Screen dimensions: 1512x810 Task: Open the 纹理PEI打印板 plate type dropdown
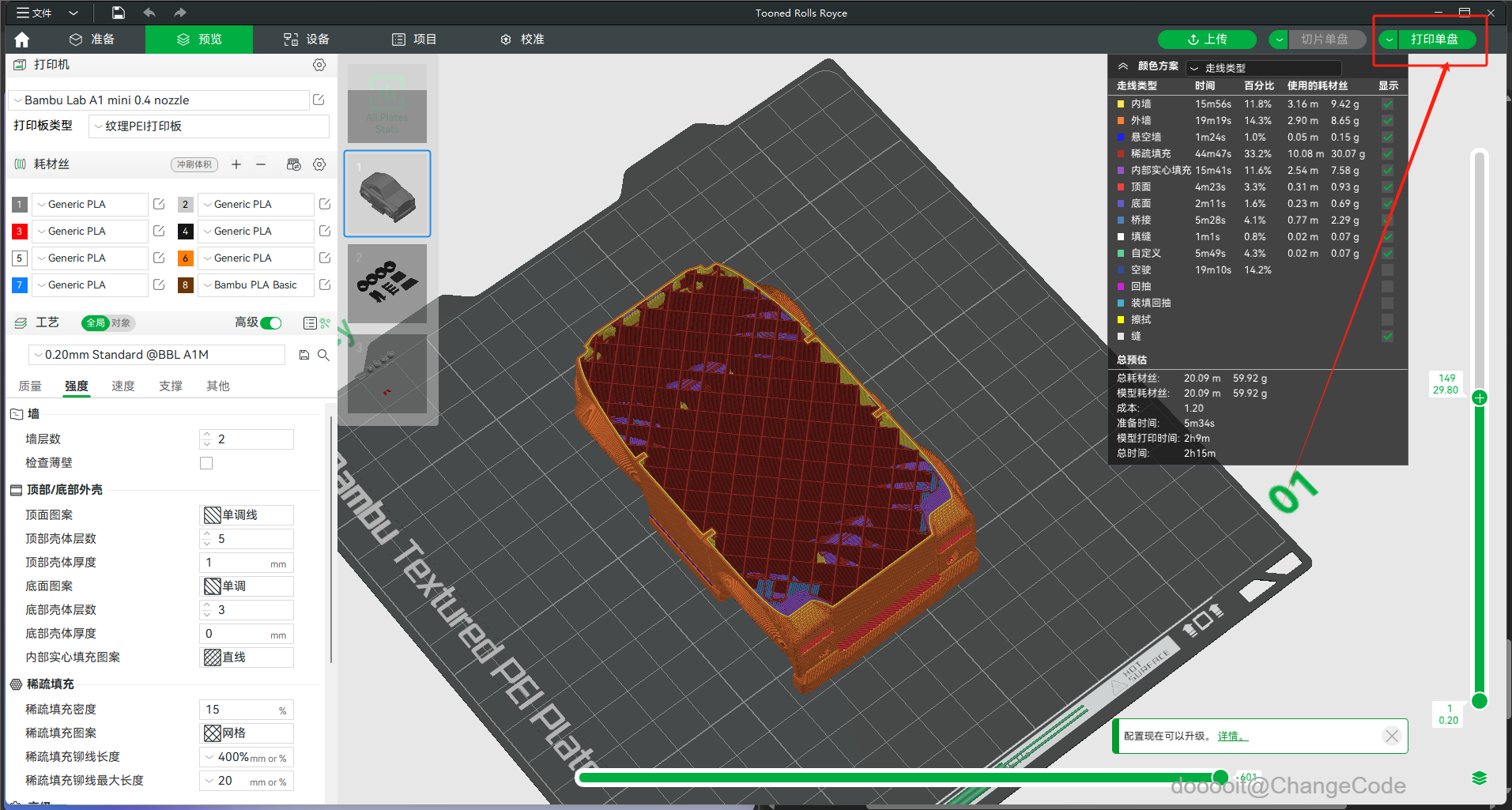[x=209, y=126]
